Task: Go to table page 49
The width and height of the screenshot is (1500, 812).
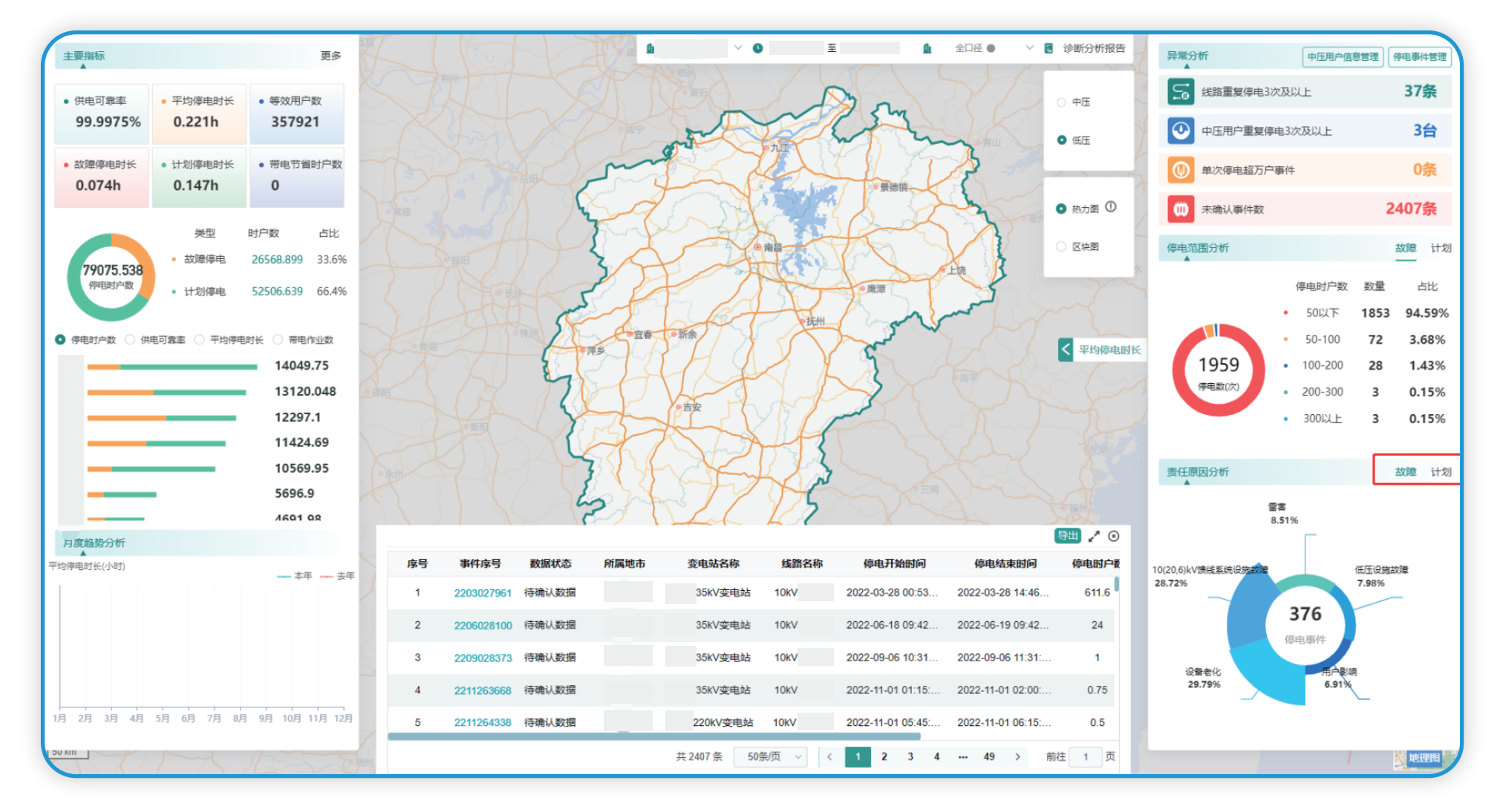Action: [x=989, y=756]
